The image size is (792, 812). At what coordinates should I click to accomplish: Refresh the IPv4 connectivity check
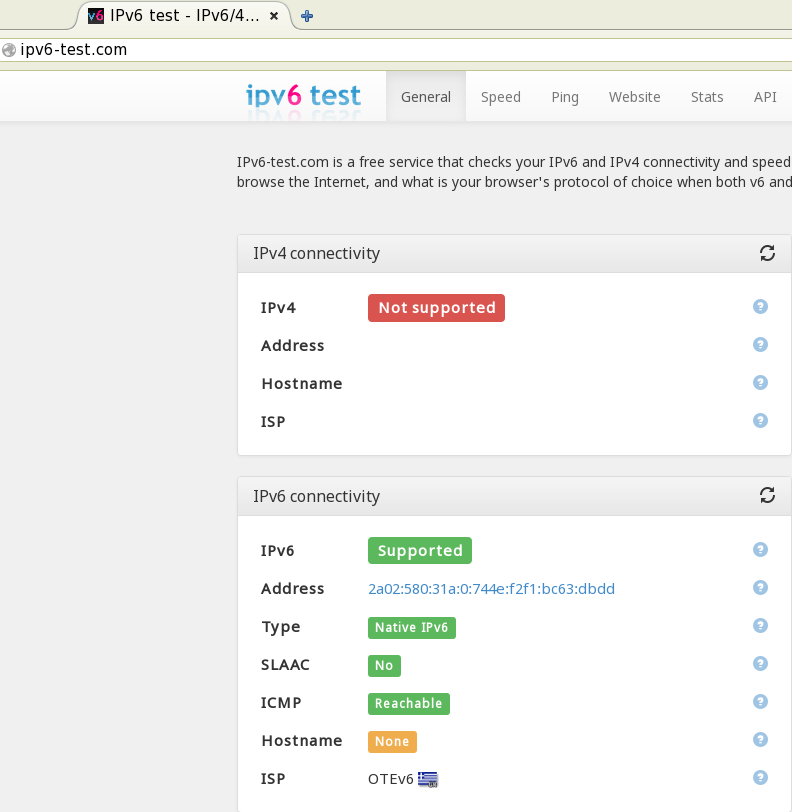(x=767, y=253)
